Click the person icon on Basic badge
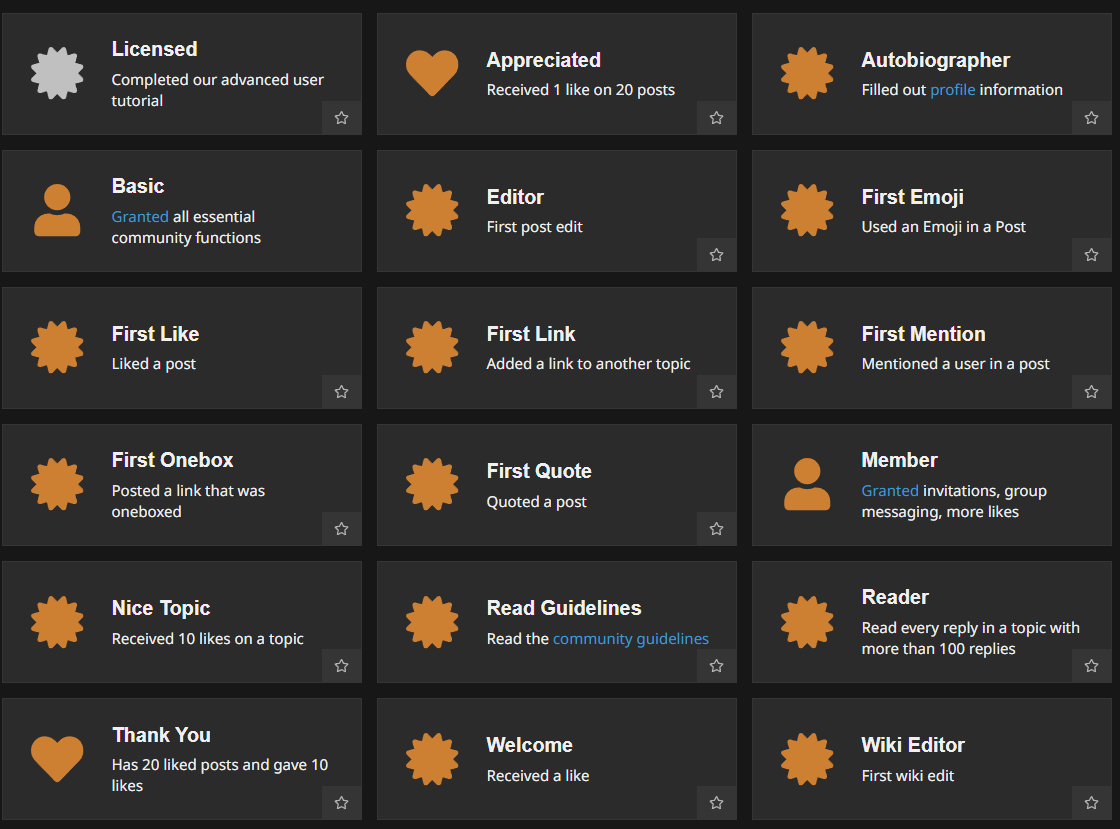Viewport: 1120px width, 829px height. click(57, 210)
